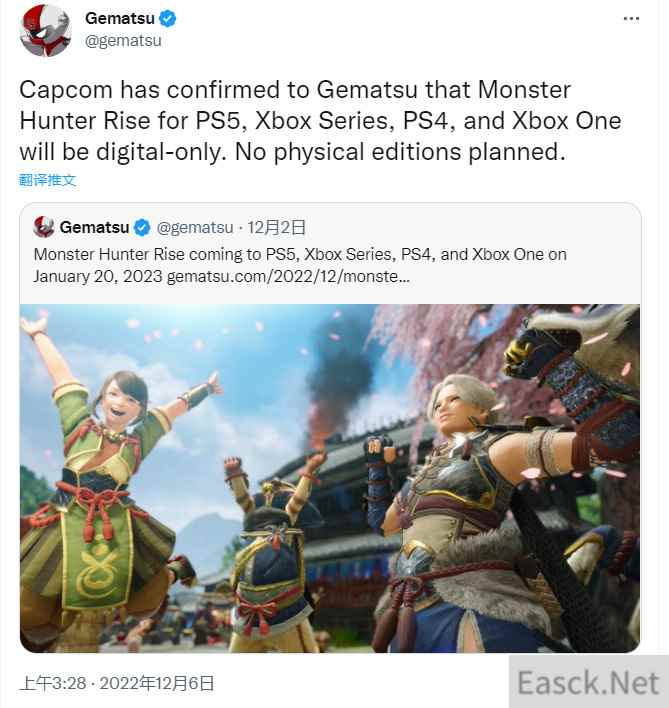669x708 pixels.
Task: Click small Gematsu avatar in quoted tweet
Action: coord(44,227)
